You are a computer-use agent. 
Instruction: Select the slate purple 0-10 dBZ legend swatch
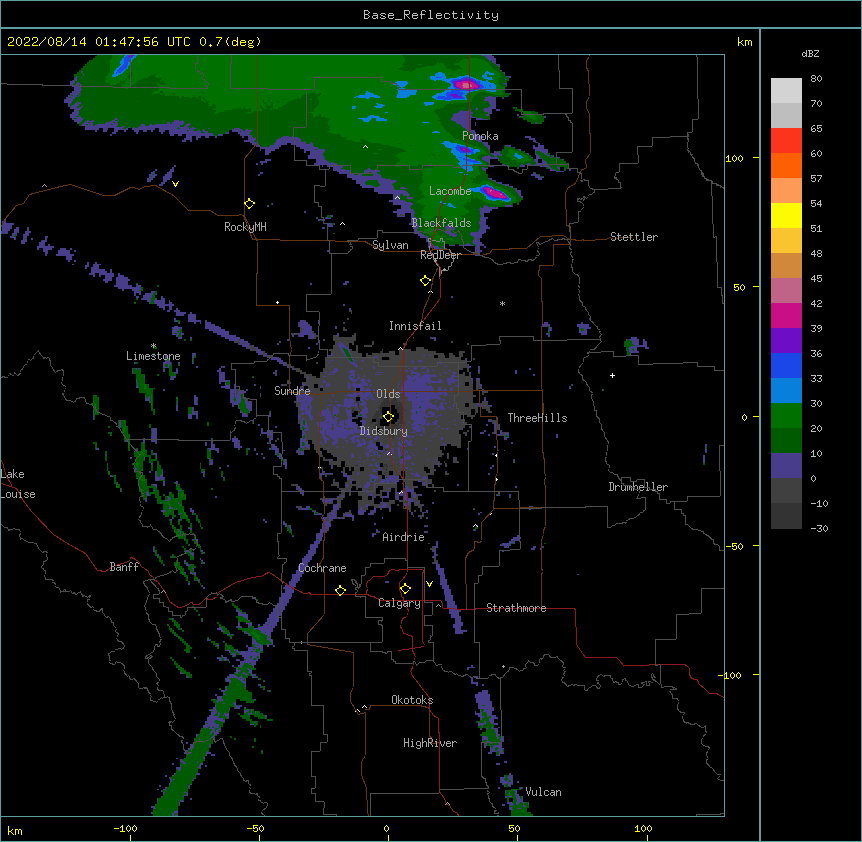click(x=786, y=466)
